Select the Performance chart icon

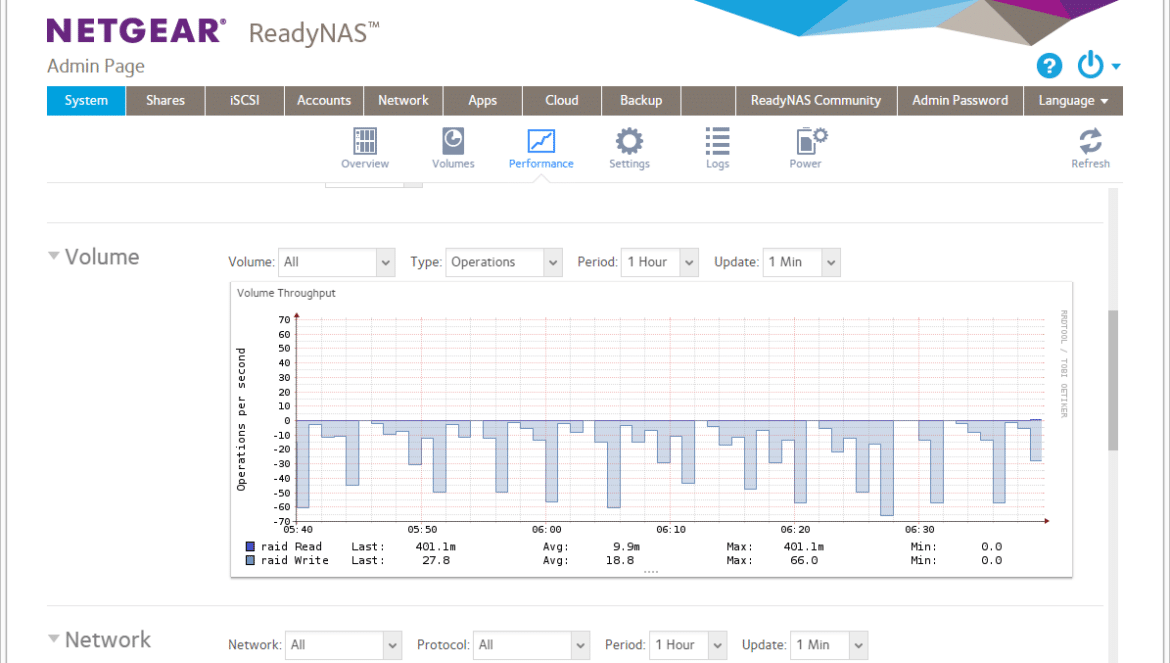[541, 148]
